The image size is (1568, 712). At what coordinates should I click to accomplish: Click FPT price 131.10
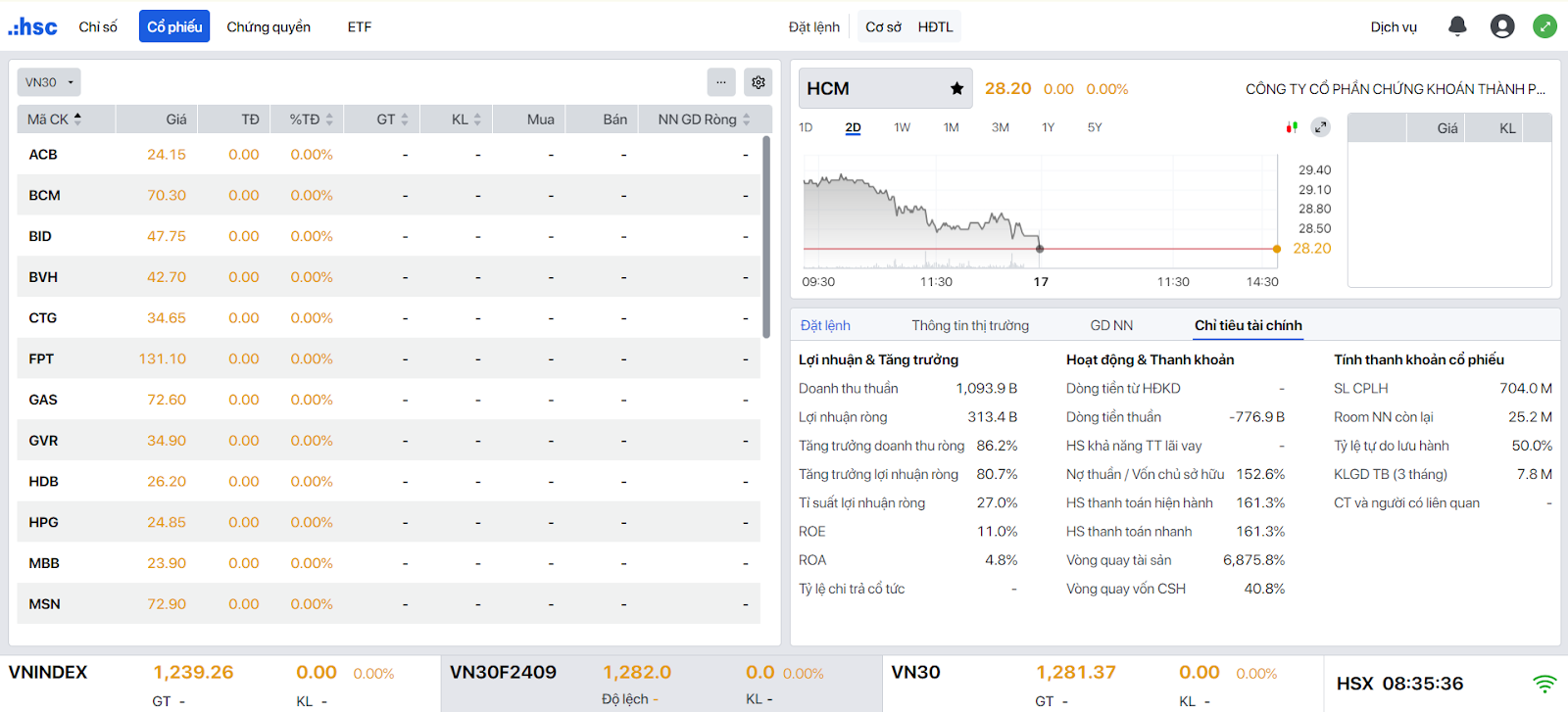tap(163, 359)
